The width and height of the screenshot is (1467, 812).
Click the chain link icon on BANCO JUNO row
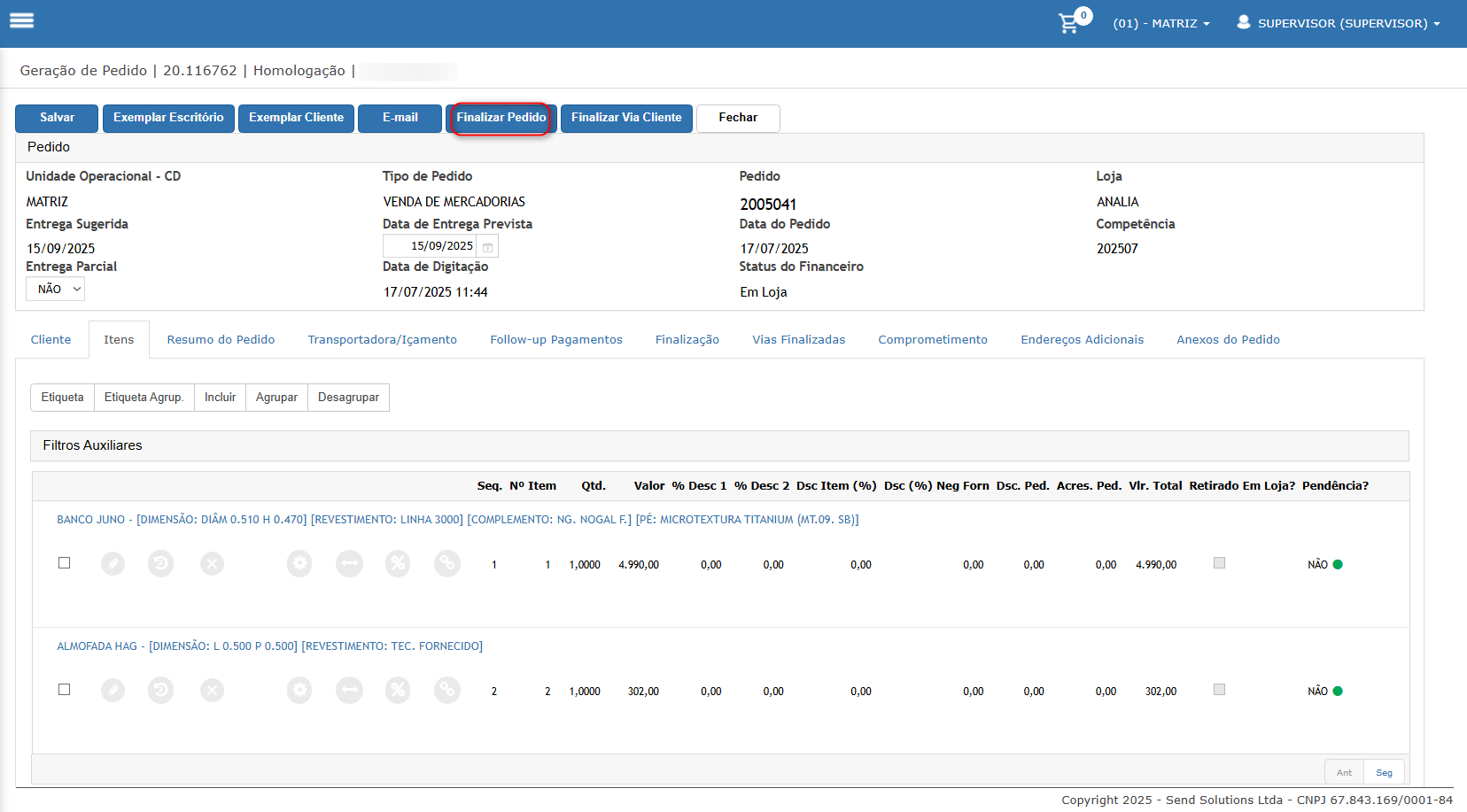(447, 563)
